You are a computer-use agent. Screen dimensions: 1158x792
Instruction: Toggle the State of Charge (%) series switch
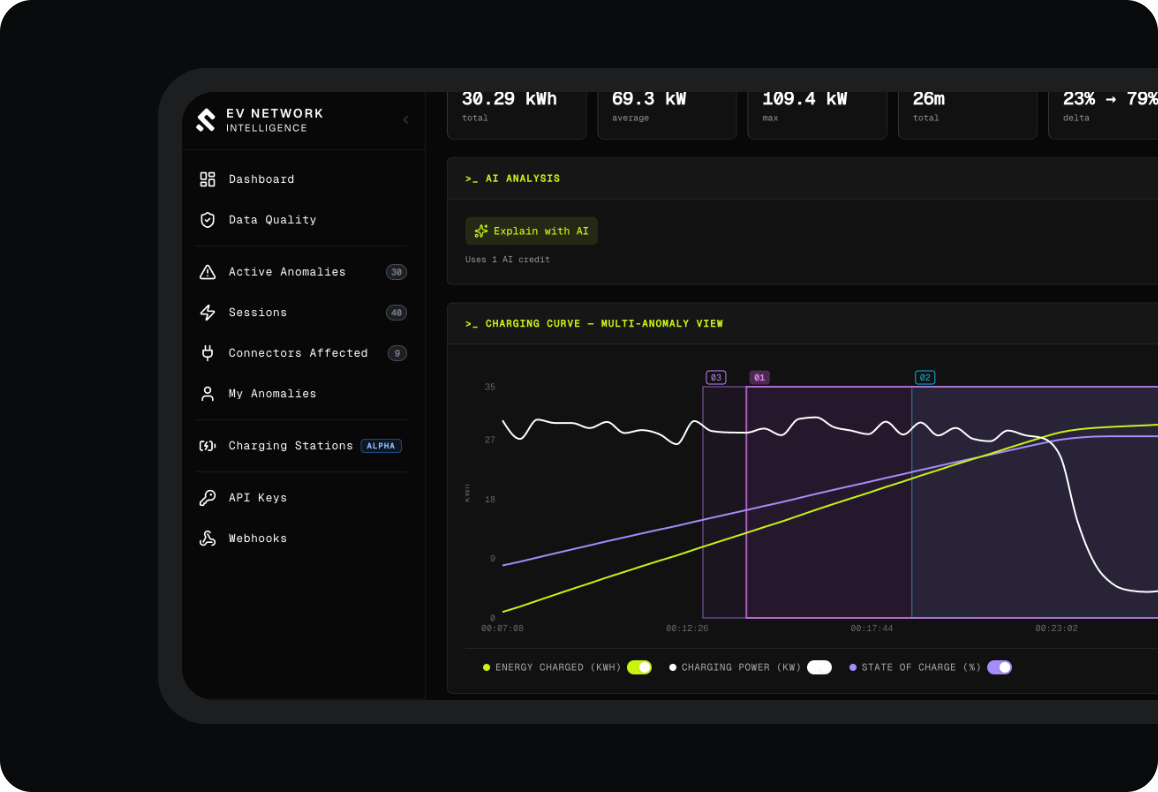click(999, 667)
